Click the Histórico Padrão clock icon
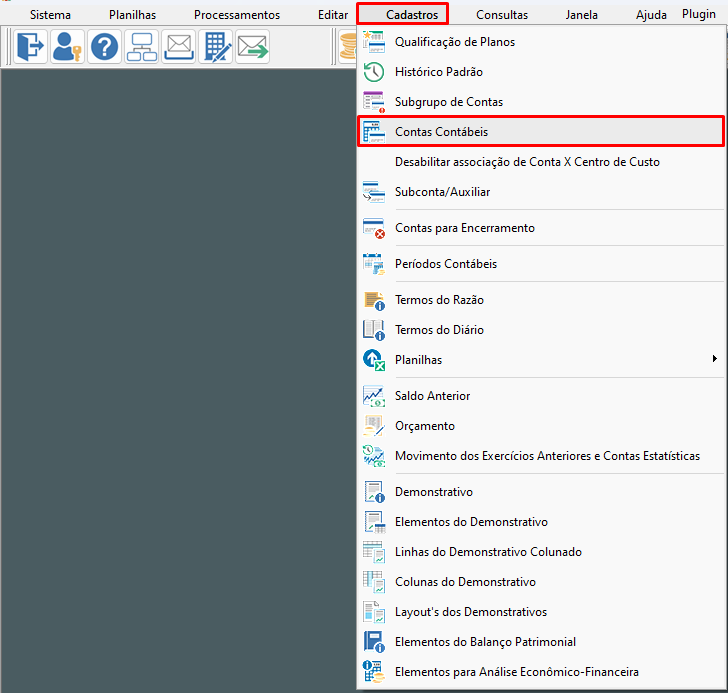This screenshot has width=728, height=693. 374,72
